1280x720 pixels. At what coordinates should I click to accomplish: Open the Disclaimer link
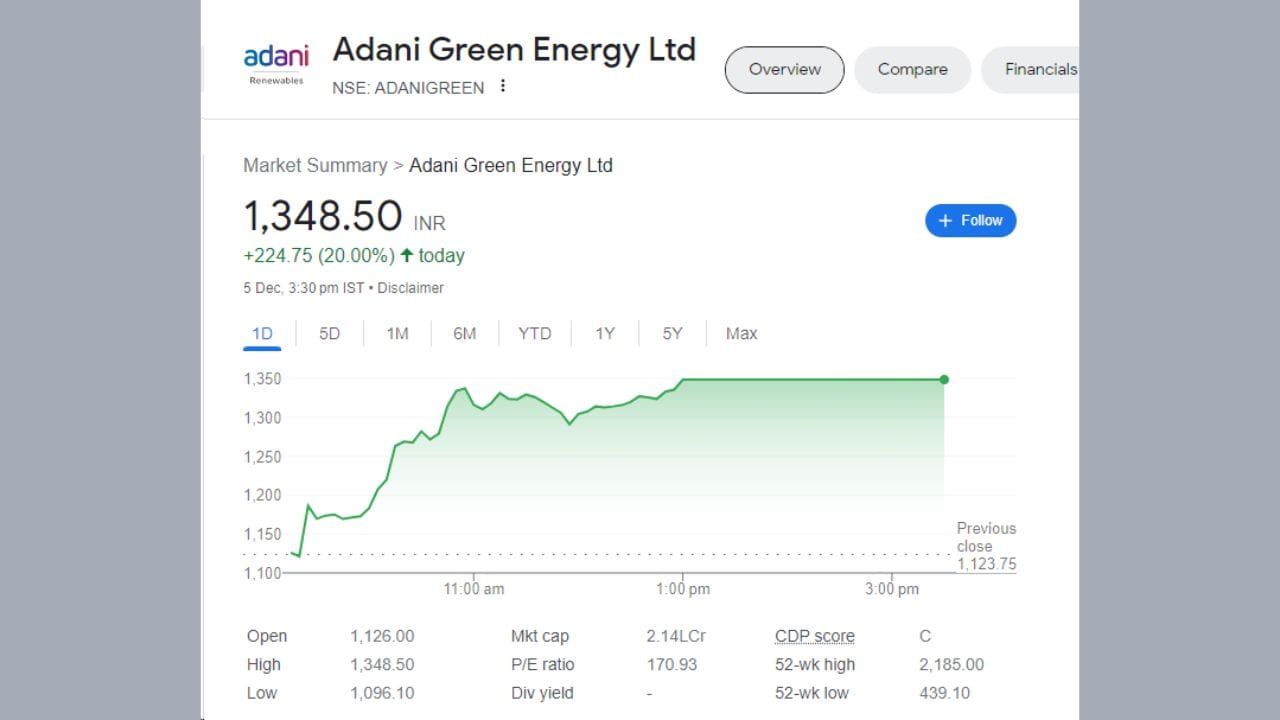tap(410, 288)
